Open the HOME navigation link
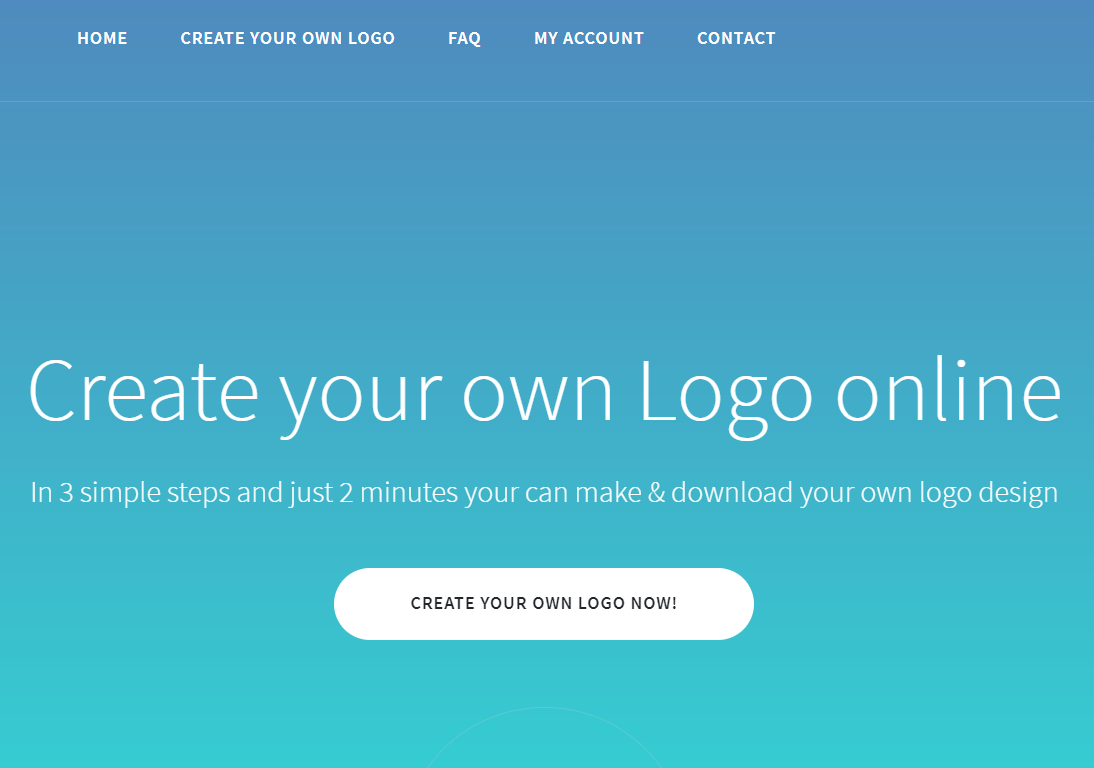 pos(102,38)
